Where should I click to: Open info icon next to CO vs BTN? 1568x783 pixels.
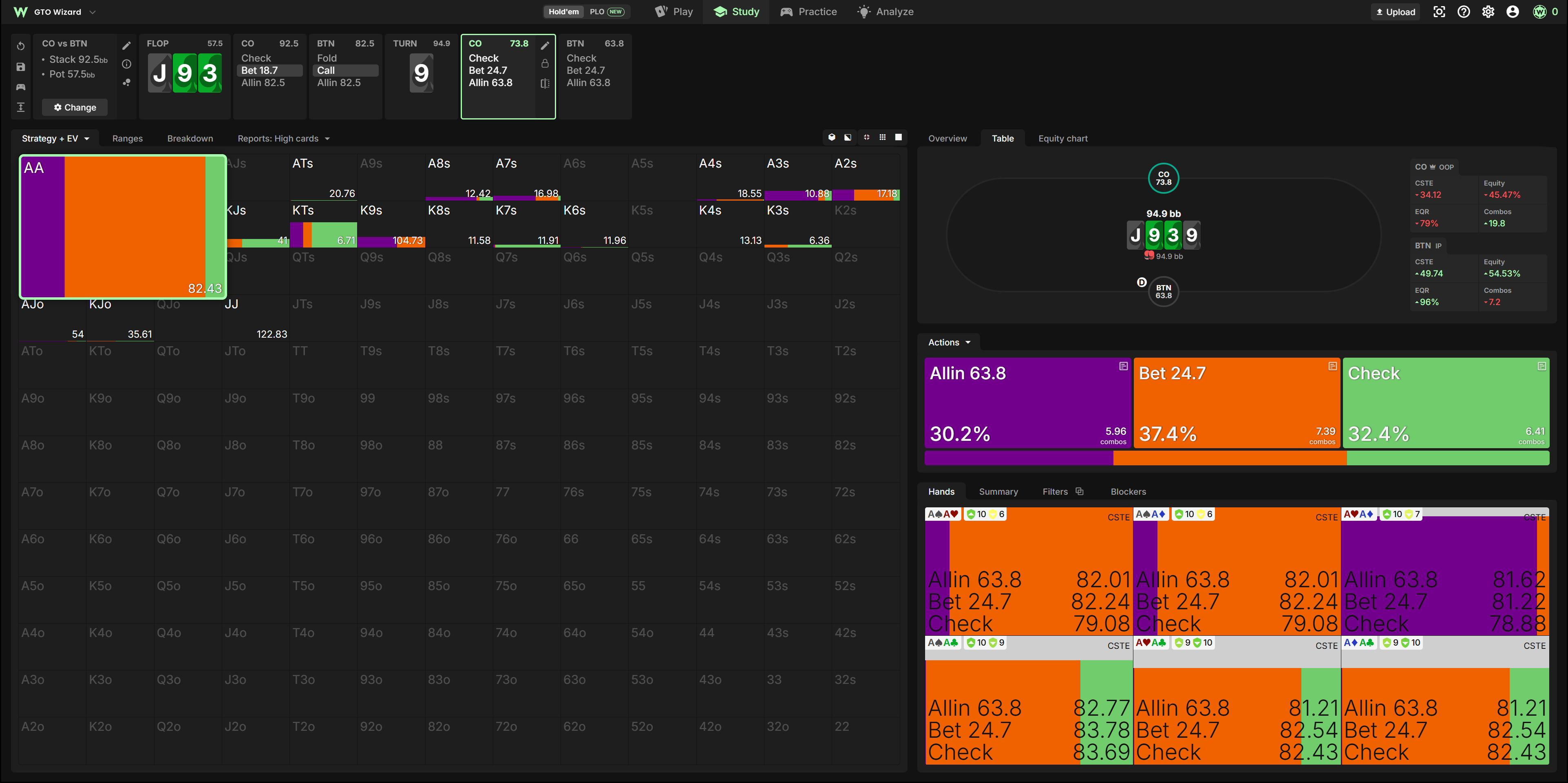127,64
